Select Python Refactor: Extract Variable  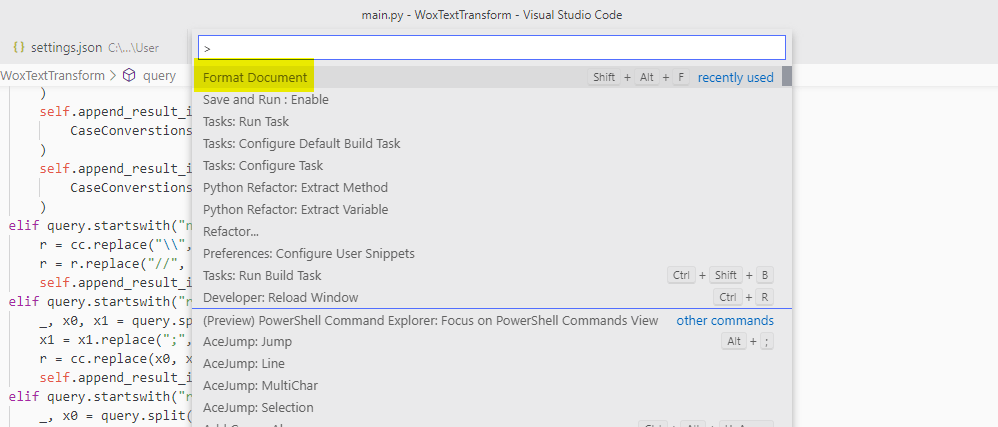point(295,209)
